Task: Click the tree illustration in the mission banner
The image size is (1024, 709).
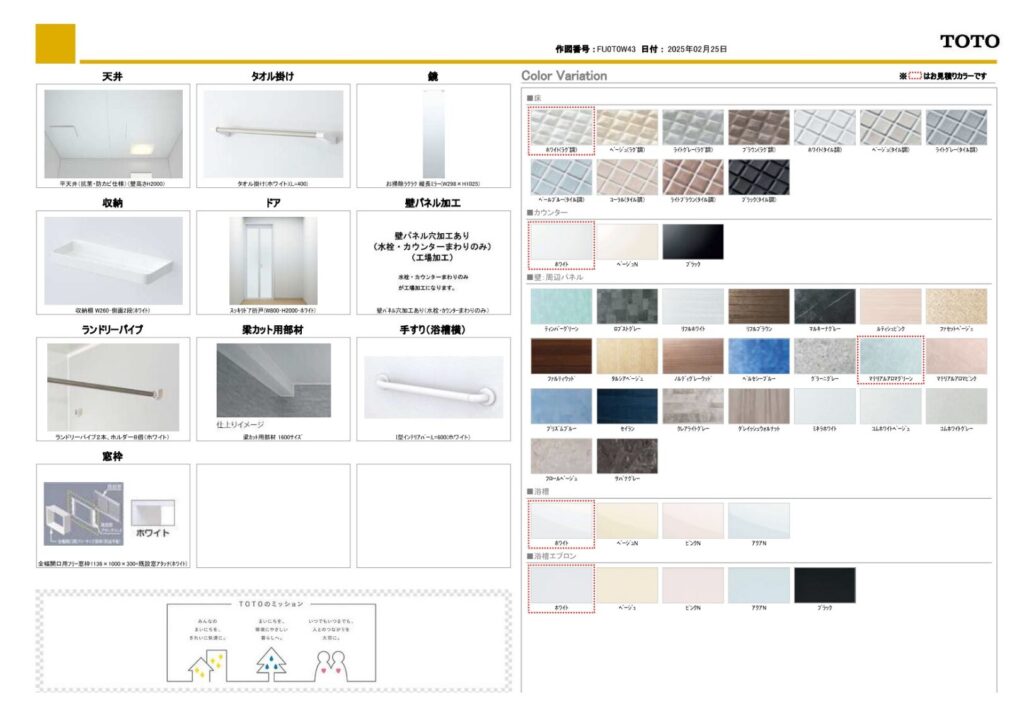Action: (x=271, y=661)
